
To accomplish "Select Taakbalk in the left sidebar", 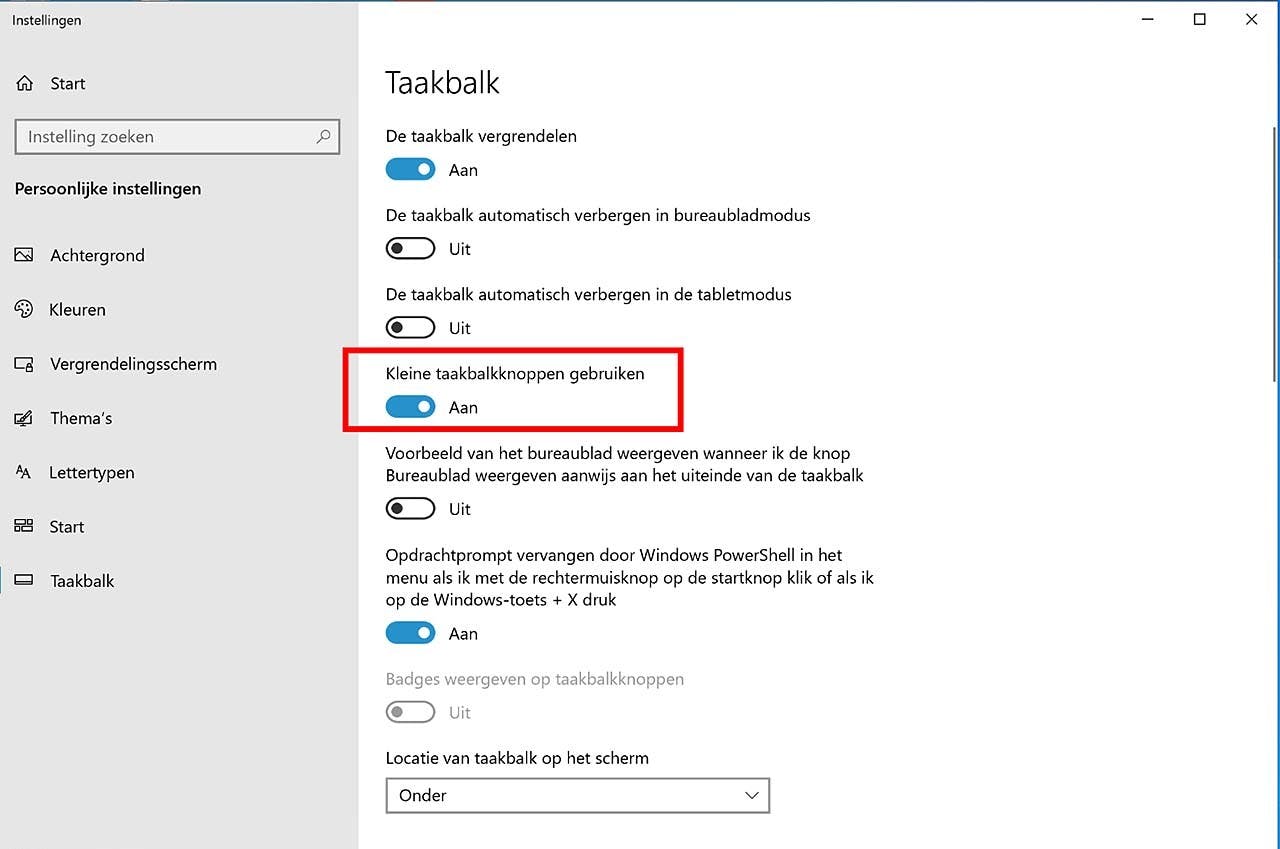I will tap(82, 580).
